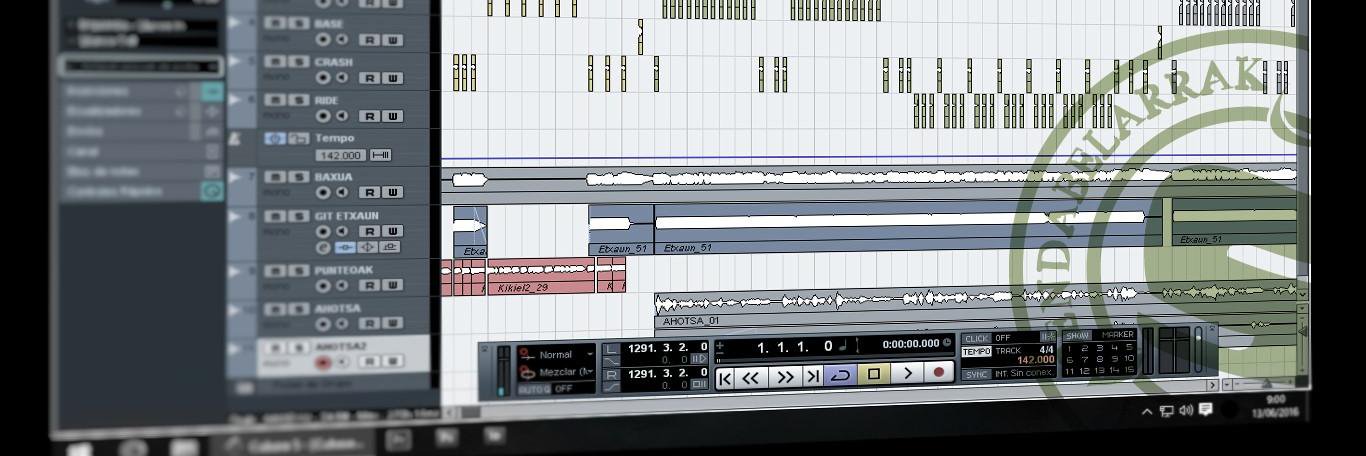This screenshot has width=1366, height=456.
Task: Toggle inserts state button on GIT ETXAUN
Action: [345, 247]
